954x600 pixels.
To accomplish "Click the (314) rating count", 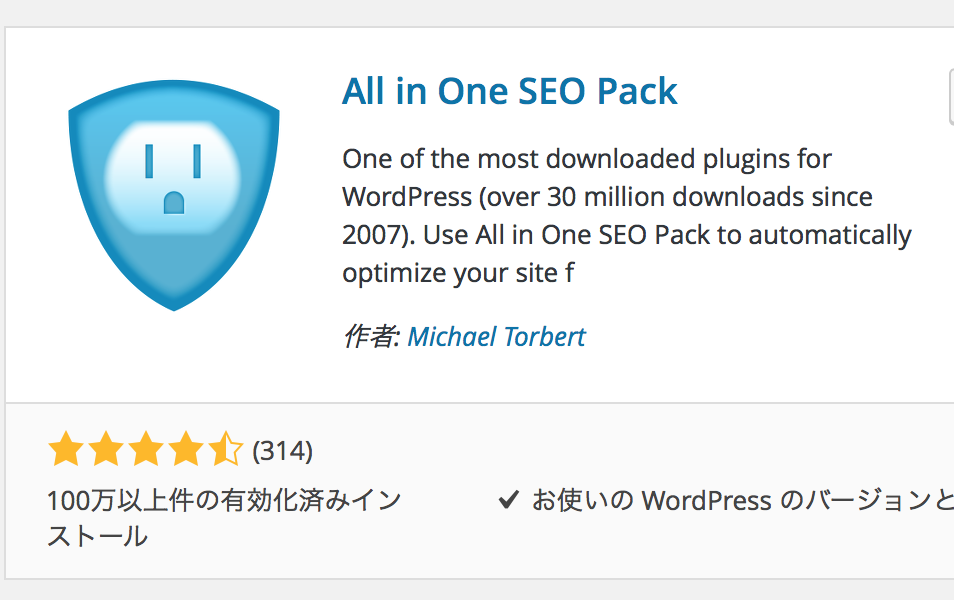I will click(x=283, y=452).
